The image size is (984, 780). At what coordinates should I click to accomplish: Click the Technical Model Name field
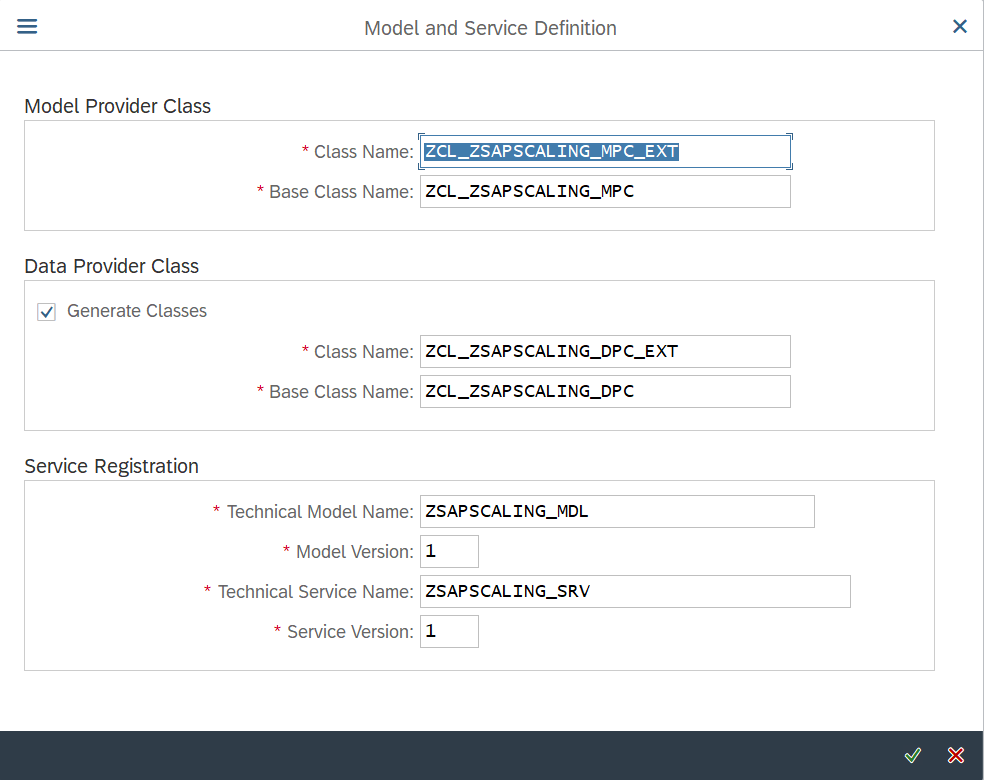(617, 511)
